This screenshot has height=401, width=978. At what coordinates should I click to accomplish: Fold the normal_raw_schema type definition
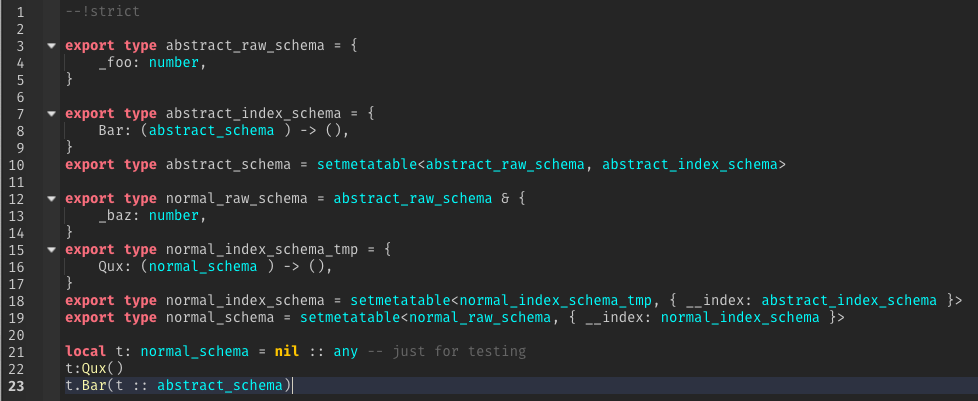click(x=50, y=199)
